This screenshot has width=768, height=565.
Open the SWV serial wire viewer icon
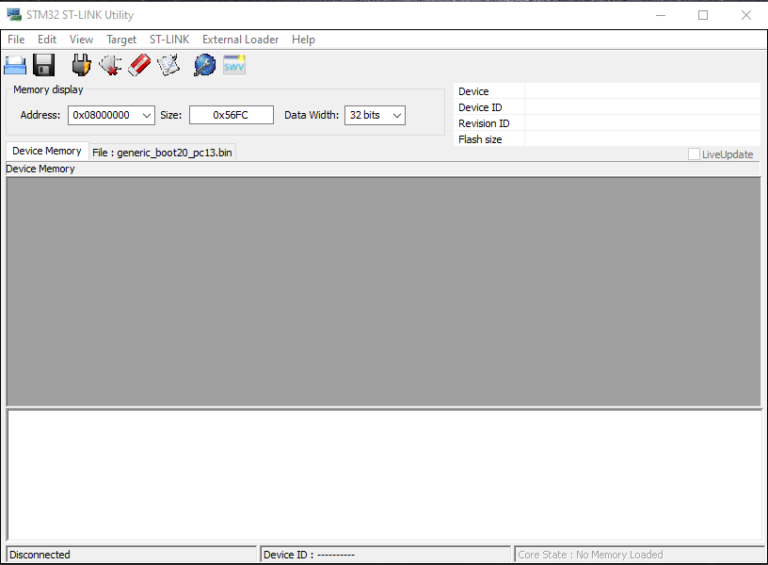(x=234, y=66)
